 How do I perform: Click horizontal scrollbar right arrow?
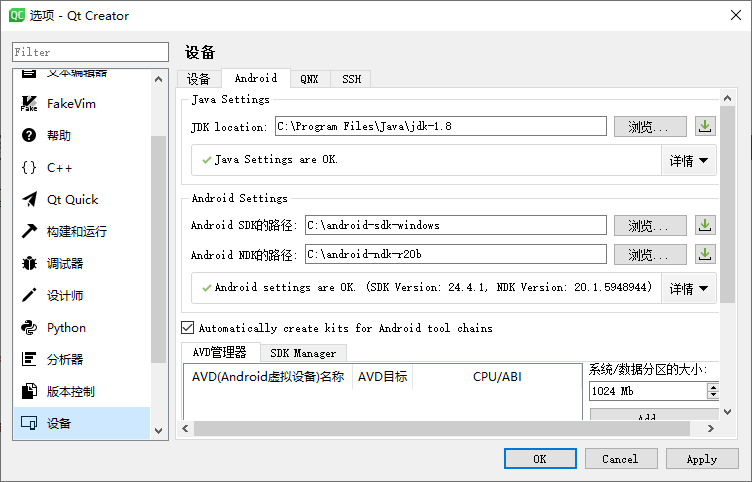(711, 428)
